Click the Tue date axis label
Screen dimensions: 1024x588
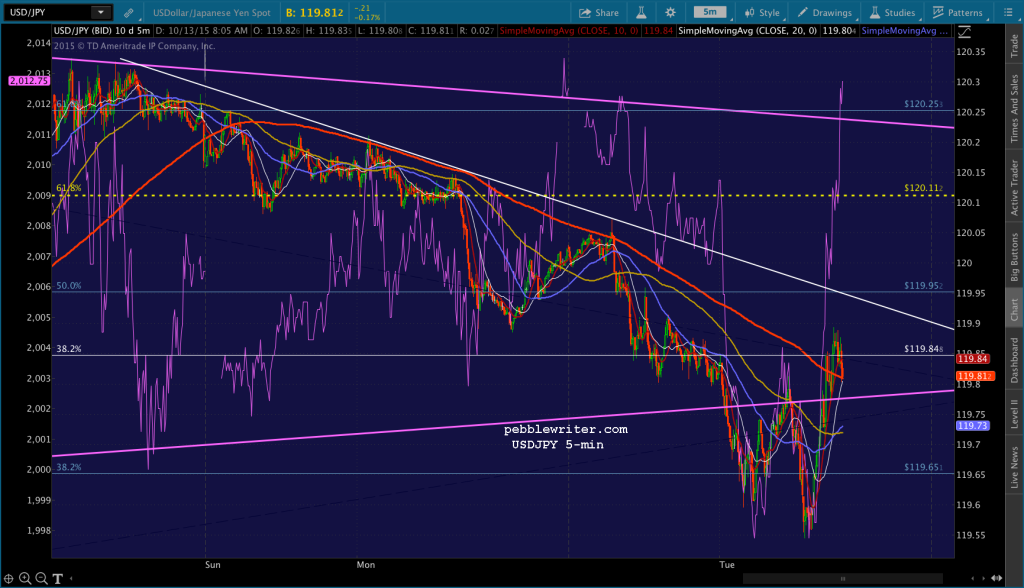(727, 564)
